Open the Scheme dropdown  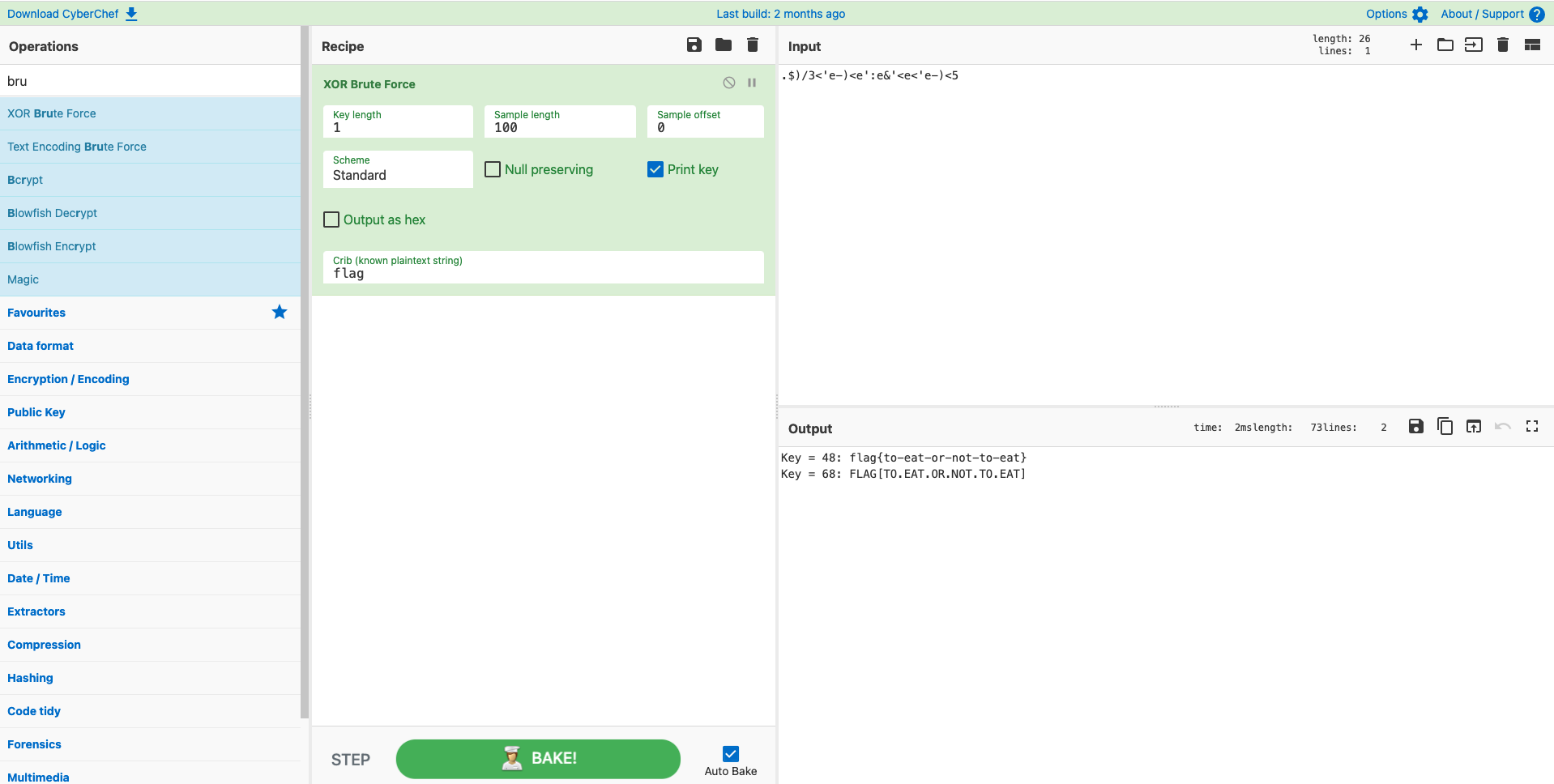point(398,170)
